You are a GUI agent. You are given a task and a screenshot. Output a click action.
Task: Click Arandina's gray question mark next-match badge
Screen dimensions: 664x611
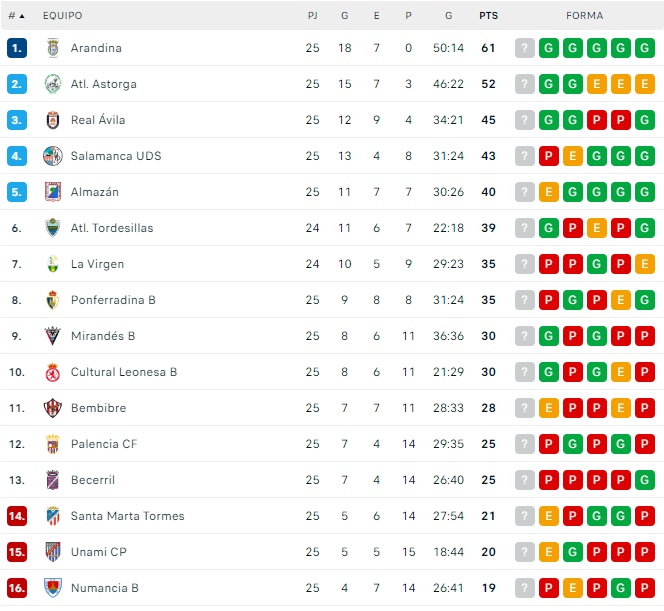pyautogui.click(x=525, y=48)
